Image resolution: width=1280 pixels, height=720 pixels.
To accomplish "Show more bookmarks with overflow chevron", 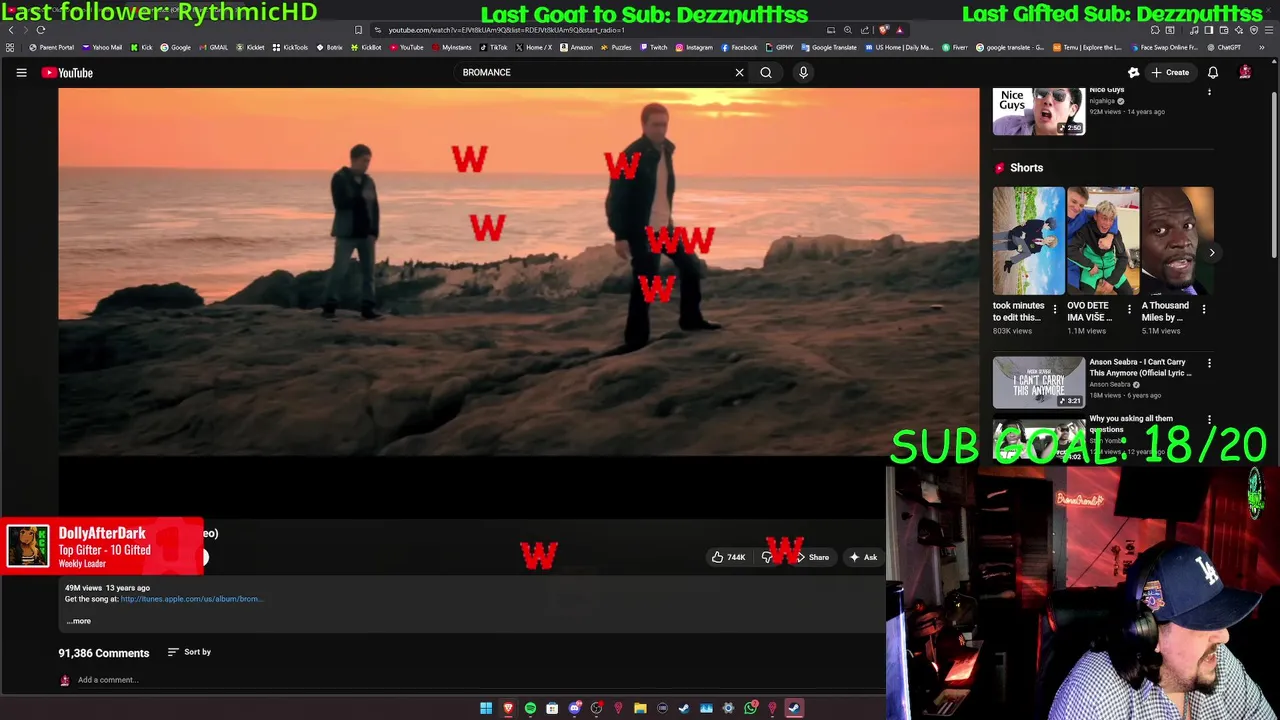I will 1262,47.
